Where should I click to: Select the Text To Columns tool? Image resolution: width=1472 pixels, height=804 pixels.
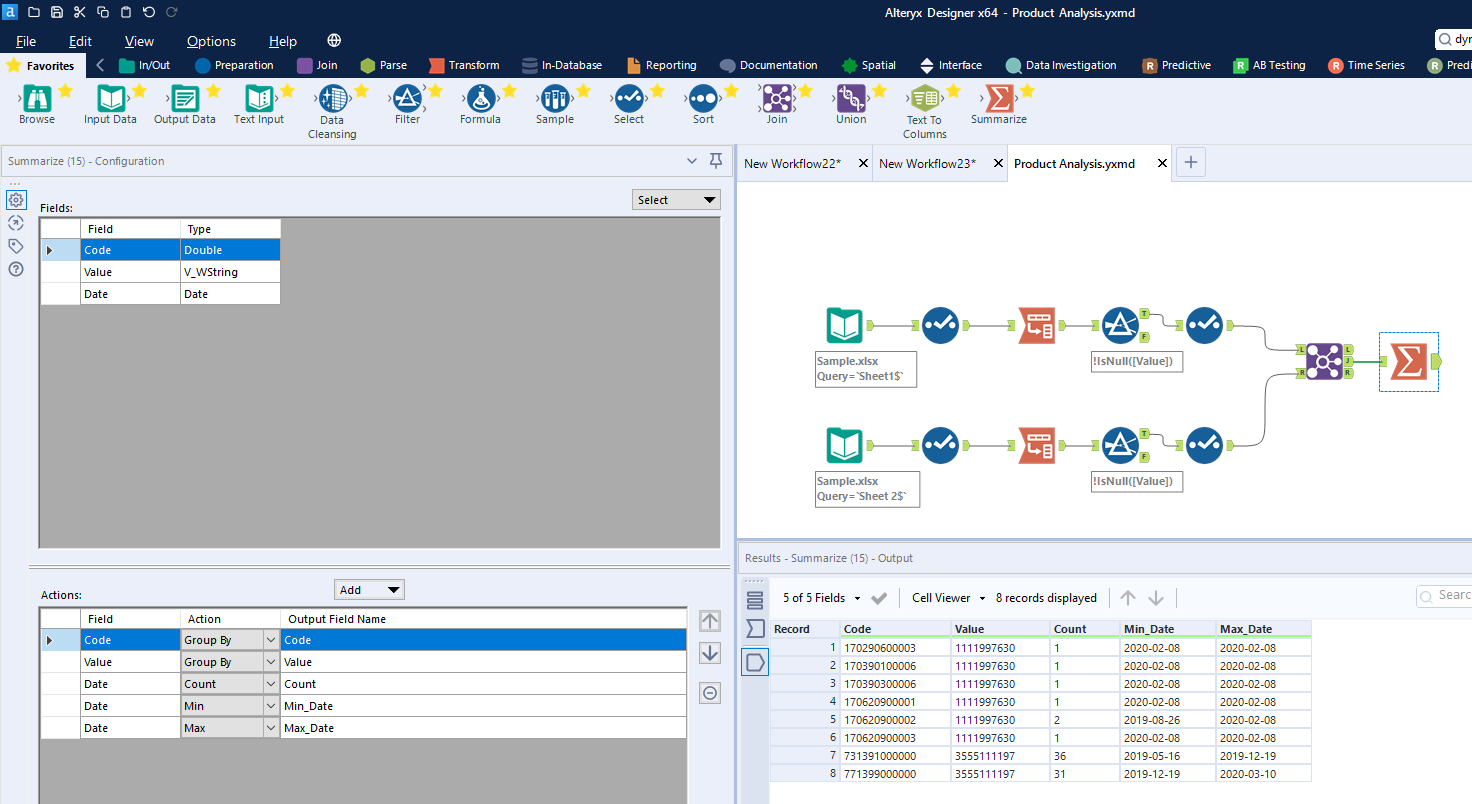click(924, 100)
